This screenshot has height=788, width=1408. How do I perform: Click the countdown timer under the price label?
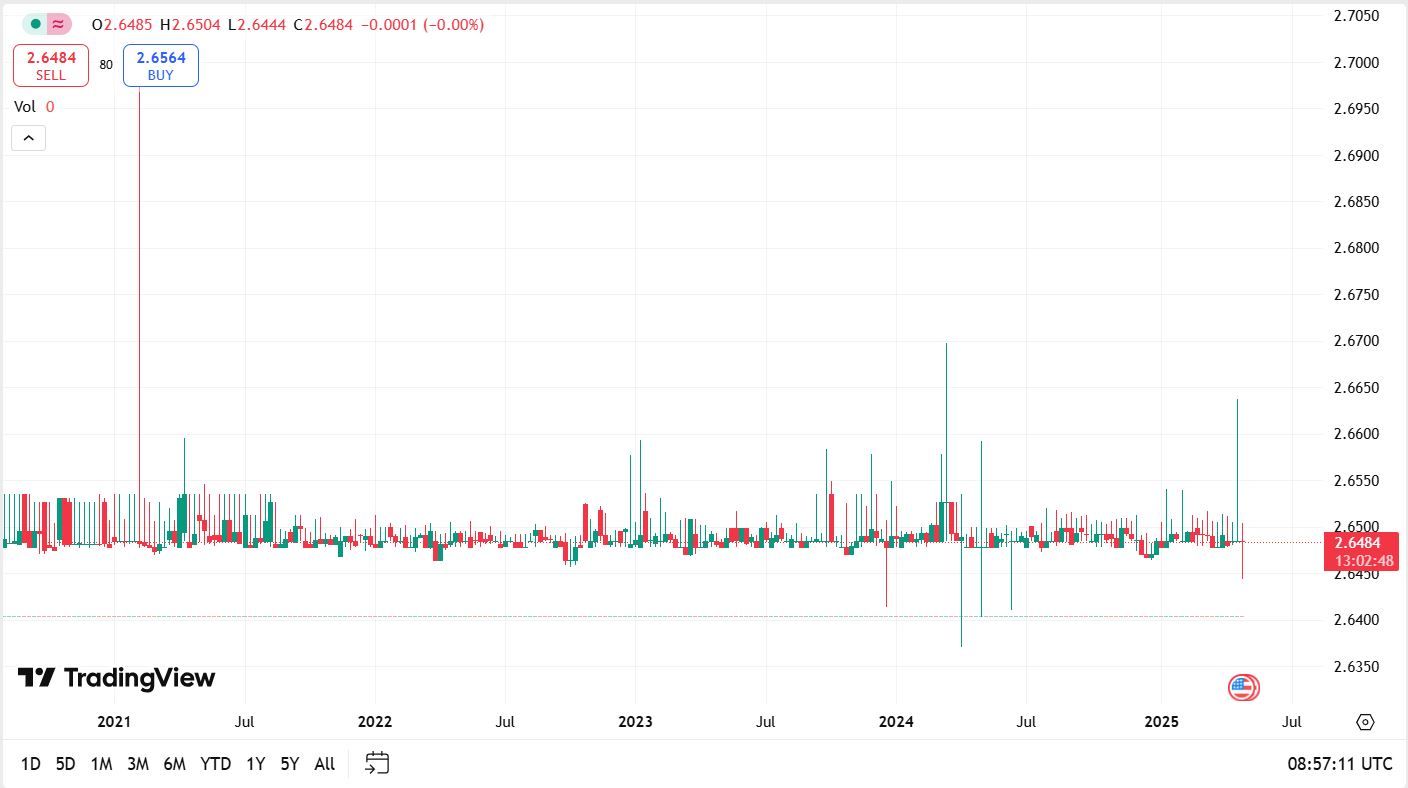(1364, 559)
